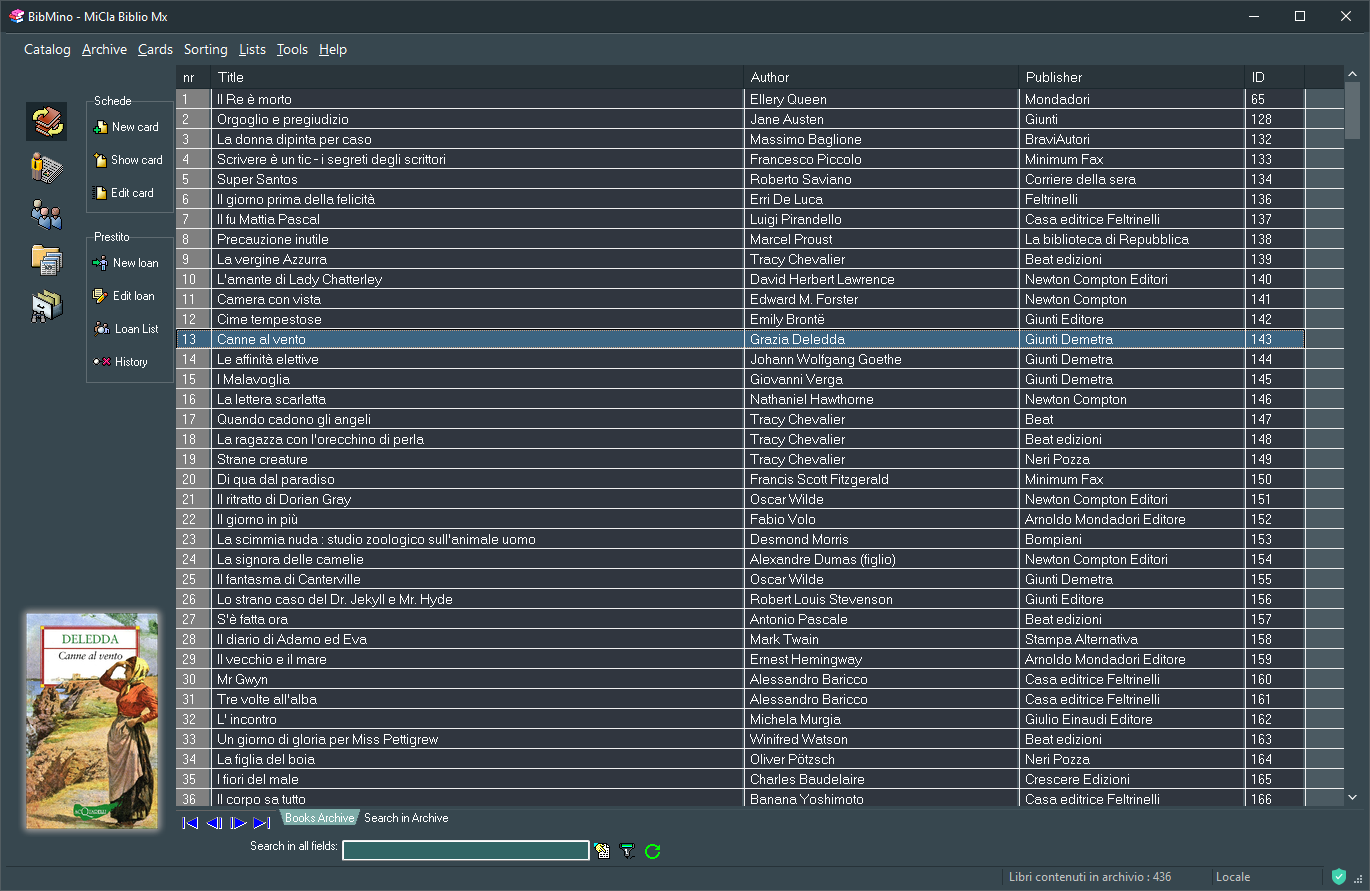
Task: Jump to last record with the end navigation arrow
Action: 263,823
